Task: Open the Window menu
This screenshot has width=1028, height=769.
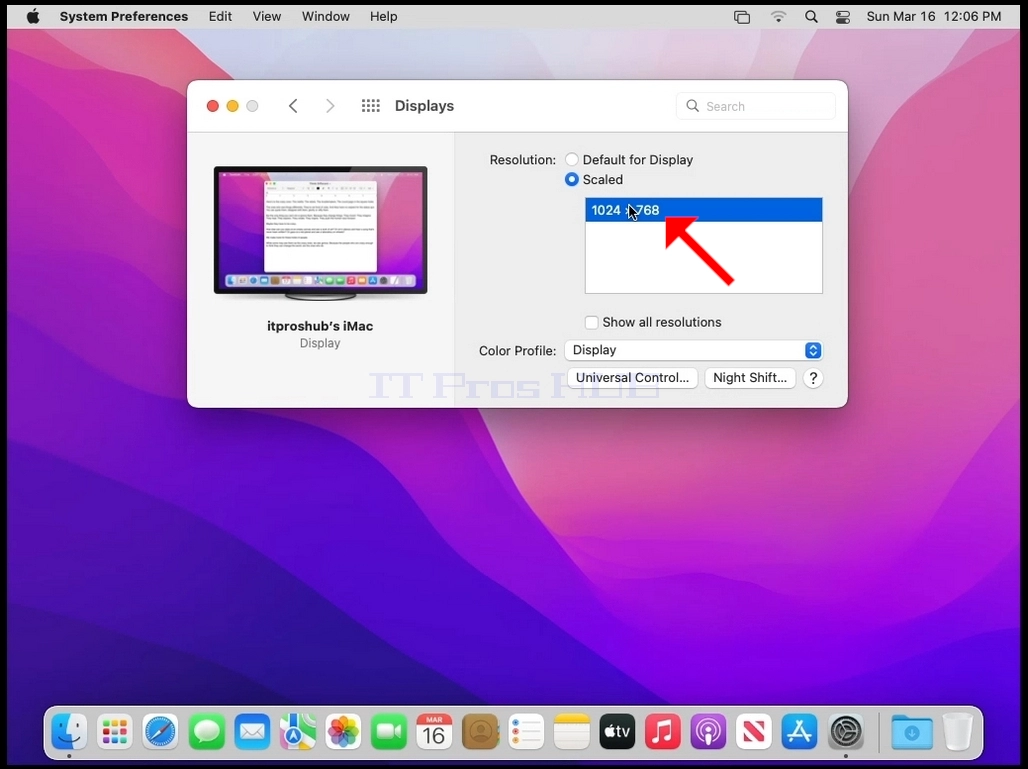Action: coord(325,16)
